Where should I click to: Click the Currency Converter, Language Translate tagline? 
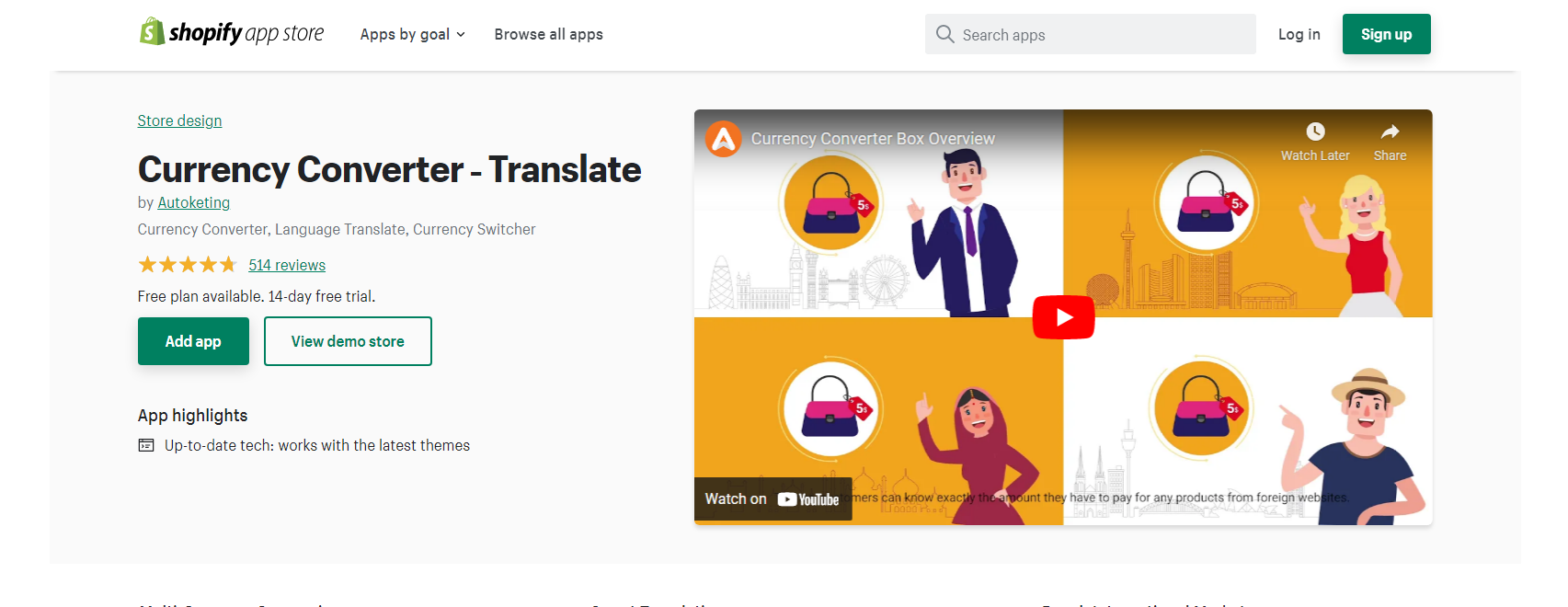pyautogui.click(x=337, y=229)
